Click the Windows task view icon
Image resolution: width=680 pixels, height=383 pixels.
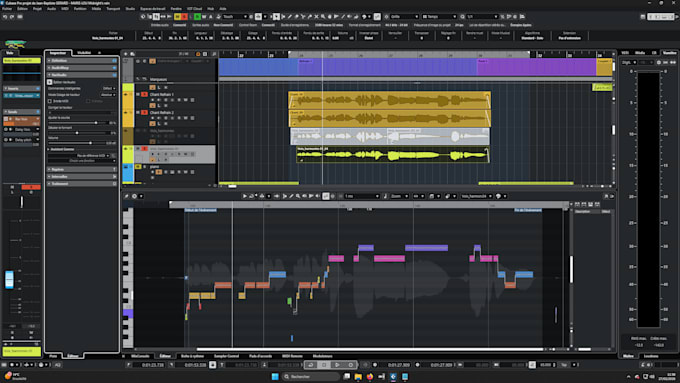point(347,376)
